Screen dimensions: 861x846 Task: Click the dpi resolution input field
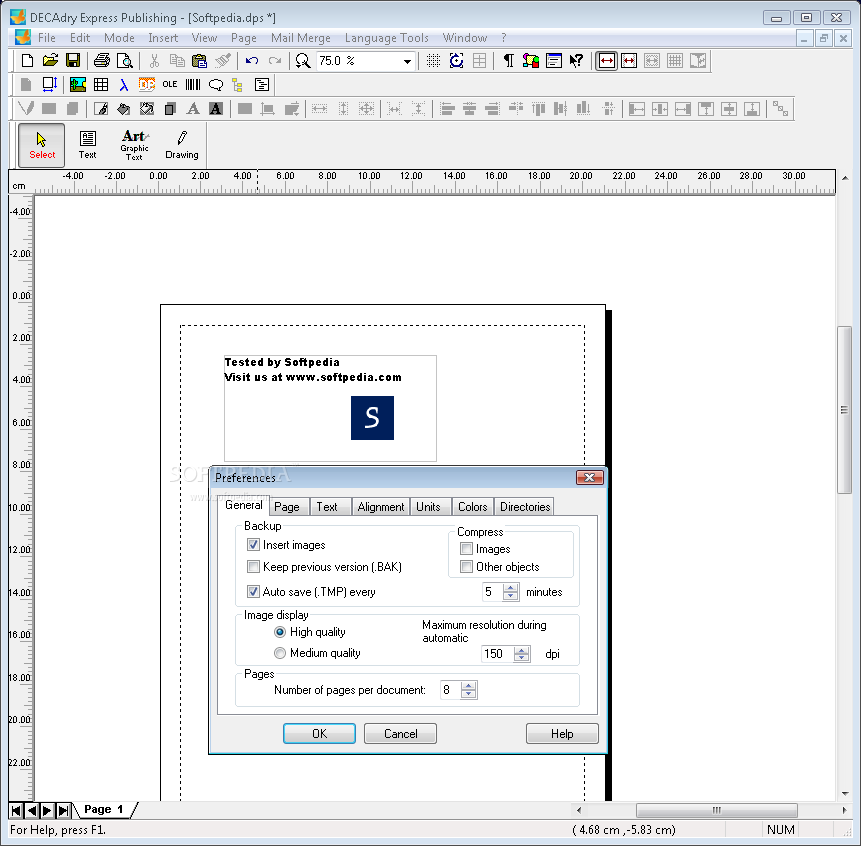(497, 654)
